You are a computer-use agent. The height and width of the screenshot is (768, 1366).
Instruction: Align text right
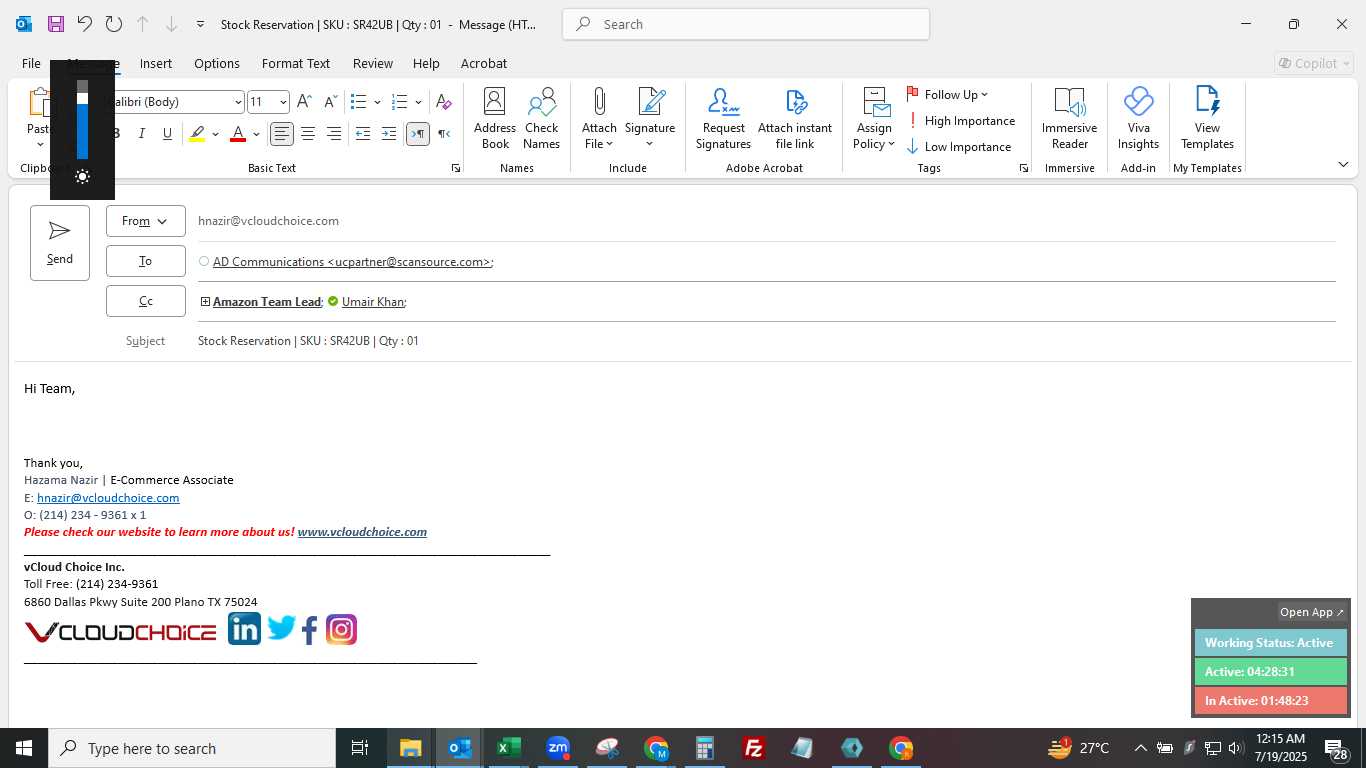coord(334,134)
